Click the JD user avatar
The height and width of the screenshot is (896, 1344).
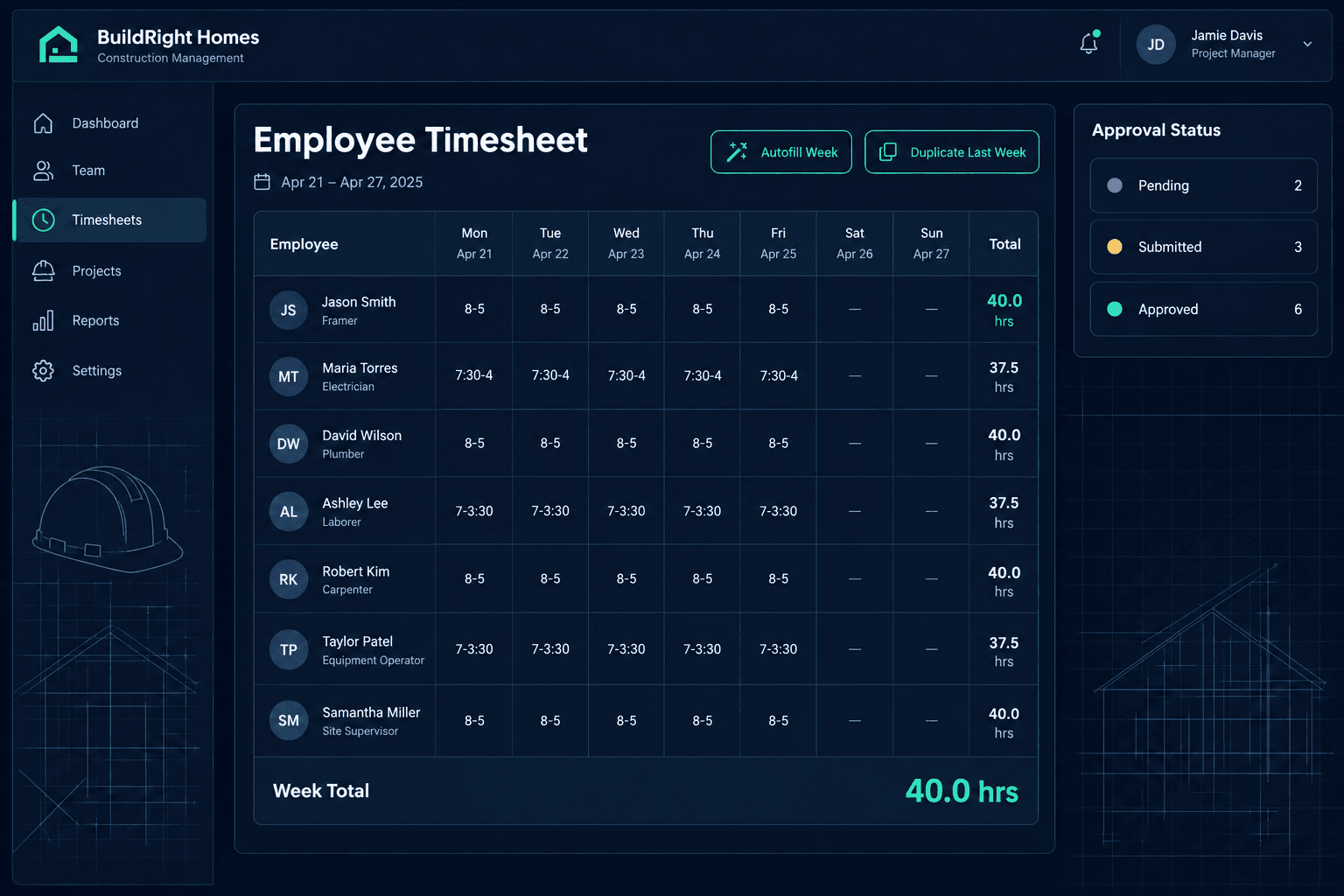[x=1156, y=45]
